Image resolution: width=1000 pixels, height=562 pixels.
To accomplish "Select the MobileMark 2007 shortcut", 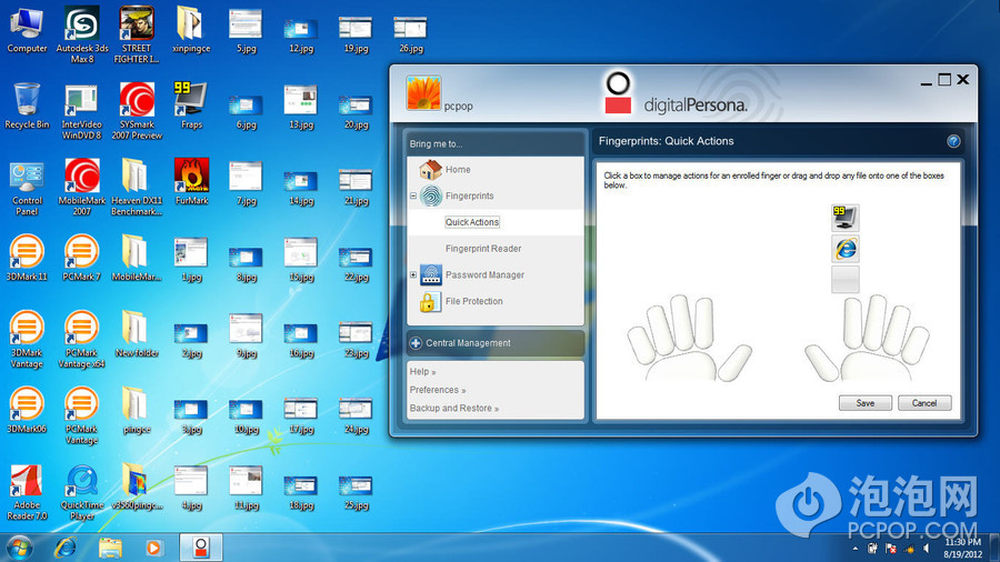I will coord(82,187).
